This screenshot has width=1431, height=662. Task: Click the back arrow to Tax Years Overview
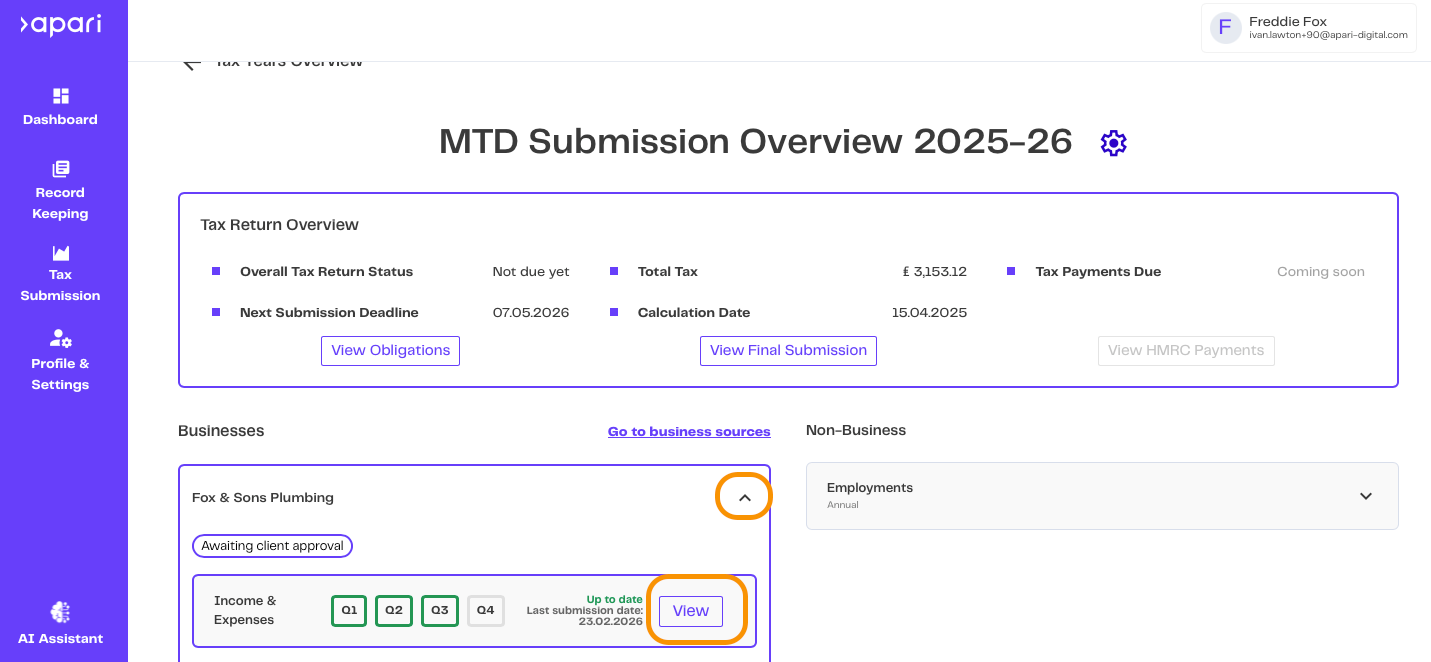point(192,63)
